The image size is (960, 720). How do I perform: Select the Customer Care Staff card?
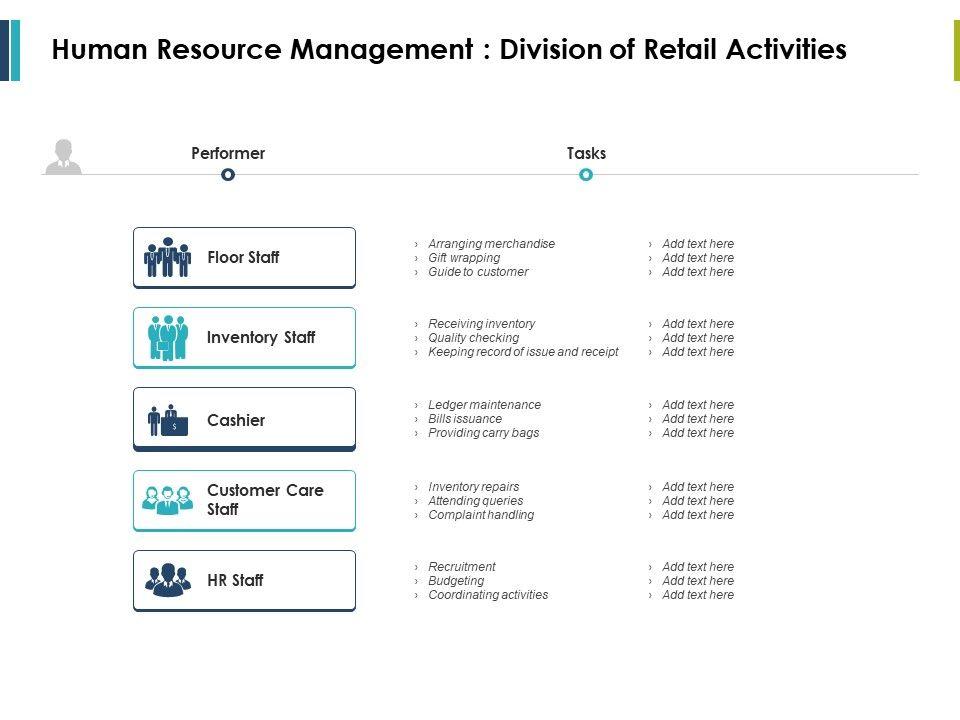pyautogui.click(x=244, y=501)
